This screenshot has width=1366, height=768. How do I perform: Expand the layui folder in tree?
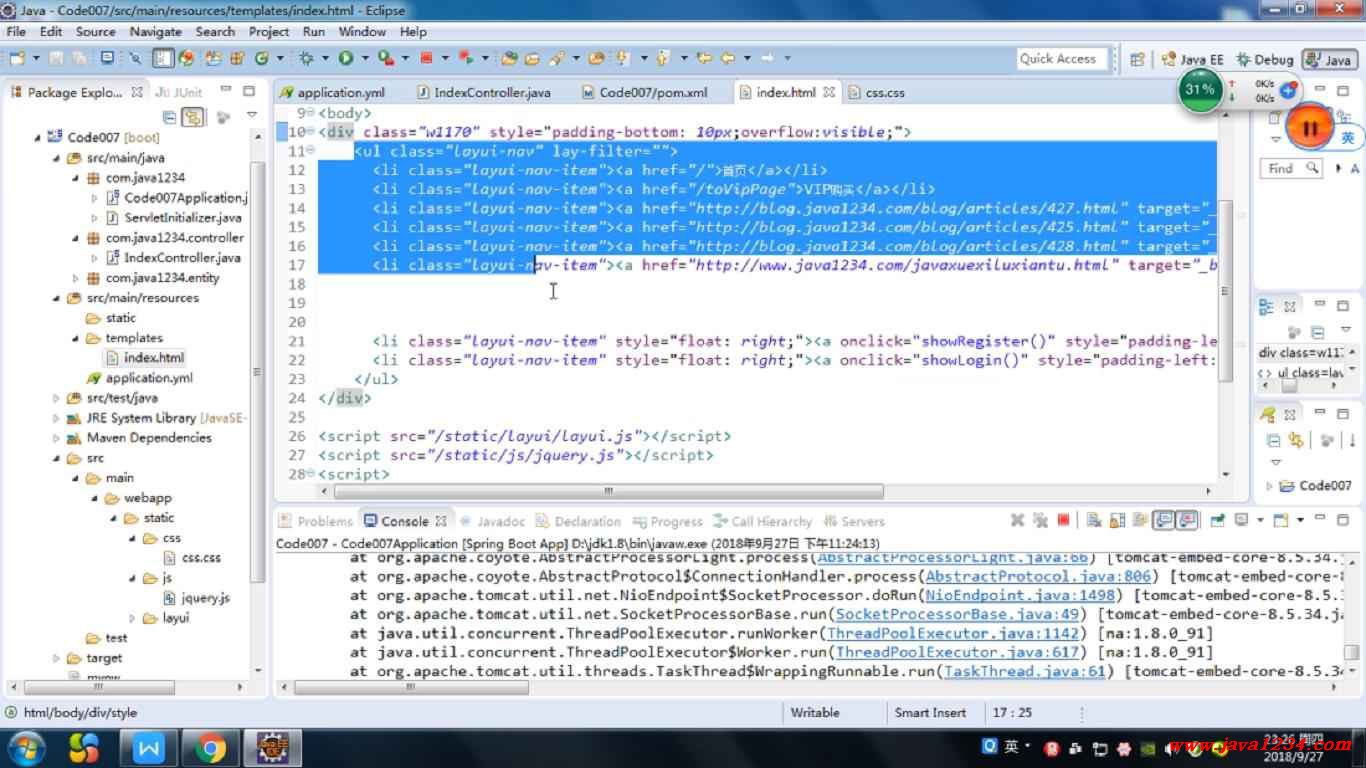tap(132, 618)
